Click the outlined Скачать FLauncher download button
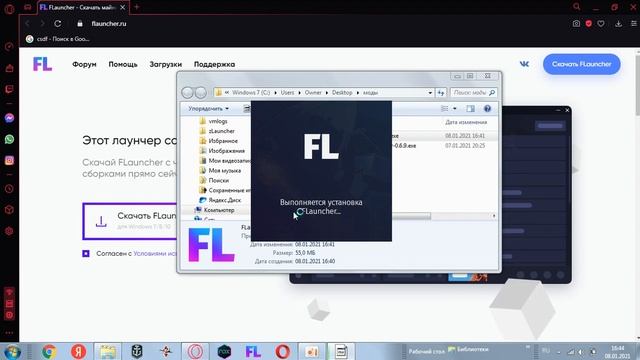 130,221
